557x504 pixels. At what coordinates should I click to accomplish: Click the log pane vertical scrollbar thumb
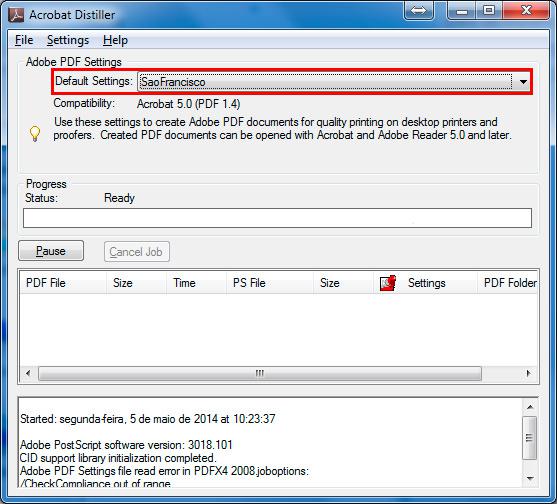pyautogui.click(x=530, y=438)
